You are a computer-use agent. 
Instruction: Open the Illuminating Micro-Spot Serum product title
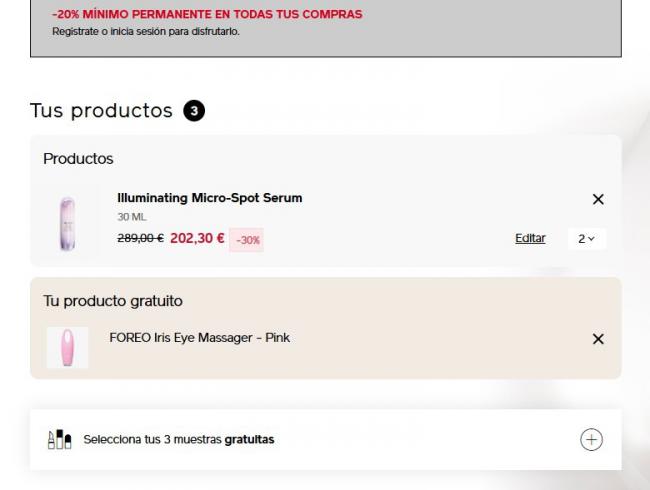209,198
